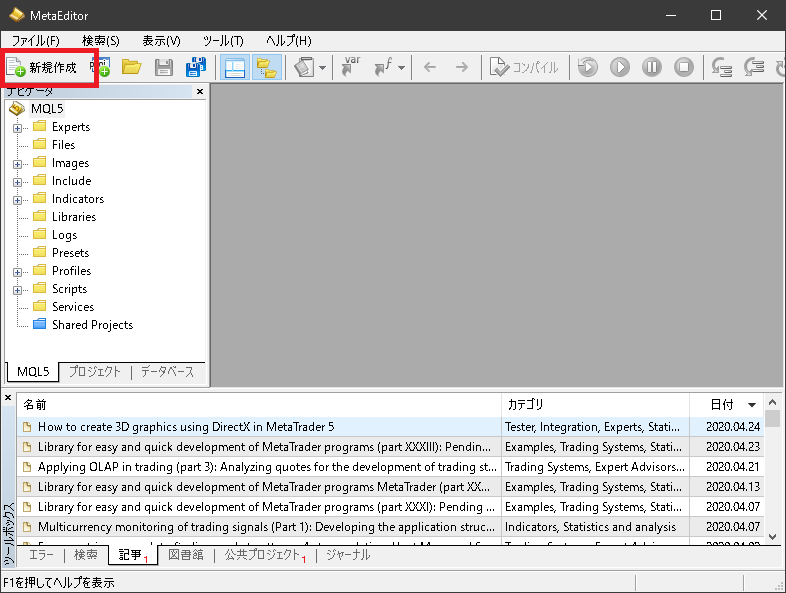Click the Step Over debug icon
The width and height of the screenshot is (786, 593).
[754, 67]
